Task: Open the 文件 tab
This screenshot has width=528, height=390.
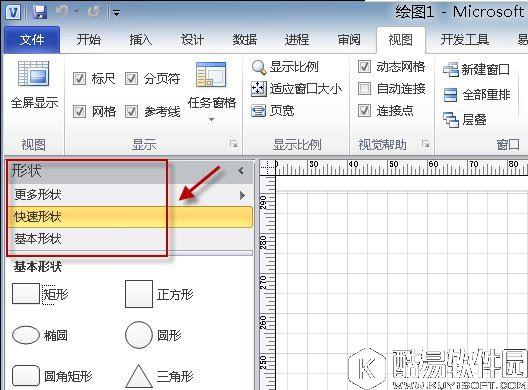Action: point(32,40)
